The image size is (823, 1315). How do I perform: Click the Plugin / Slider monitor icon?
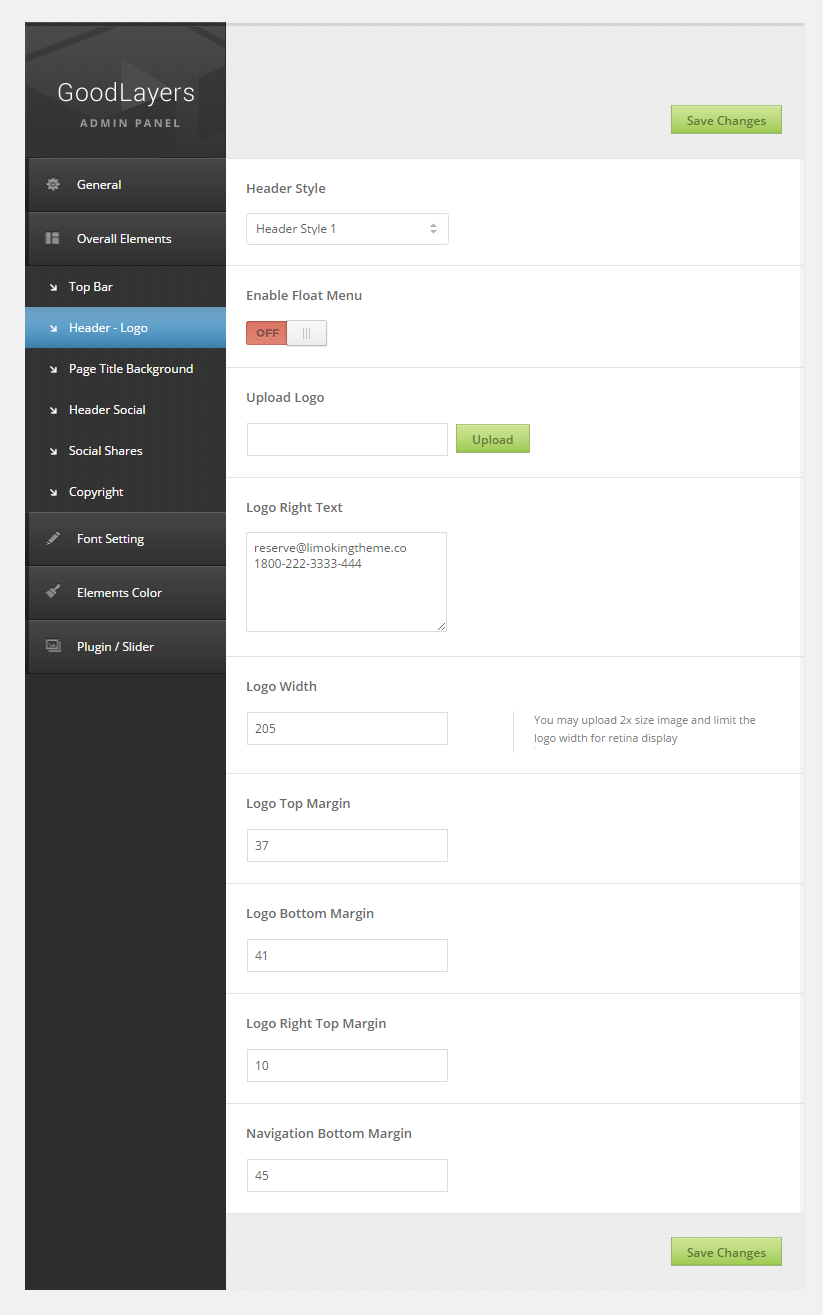[x=53, y=647]
